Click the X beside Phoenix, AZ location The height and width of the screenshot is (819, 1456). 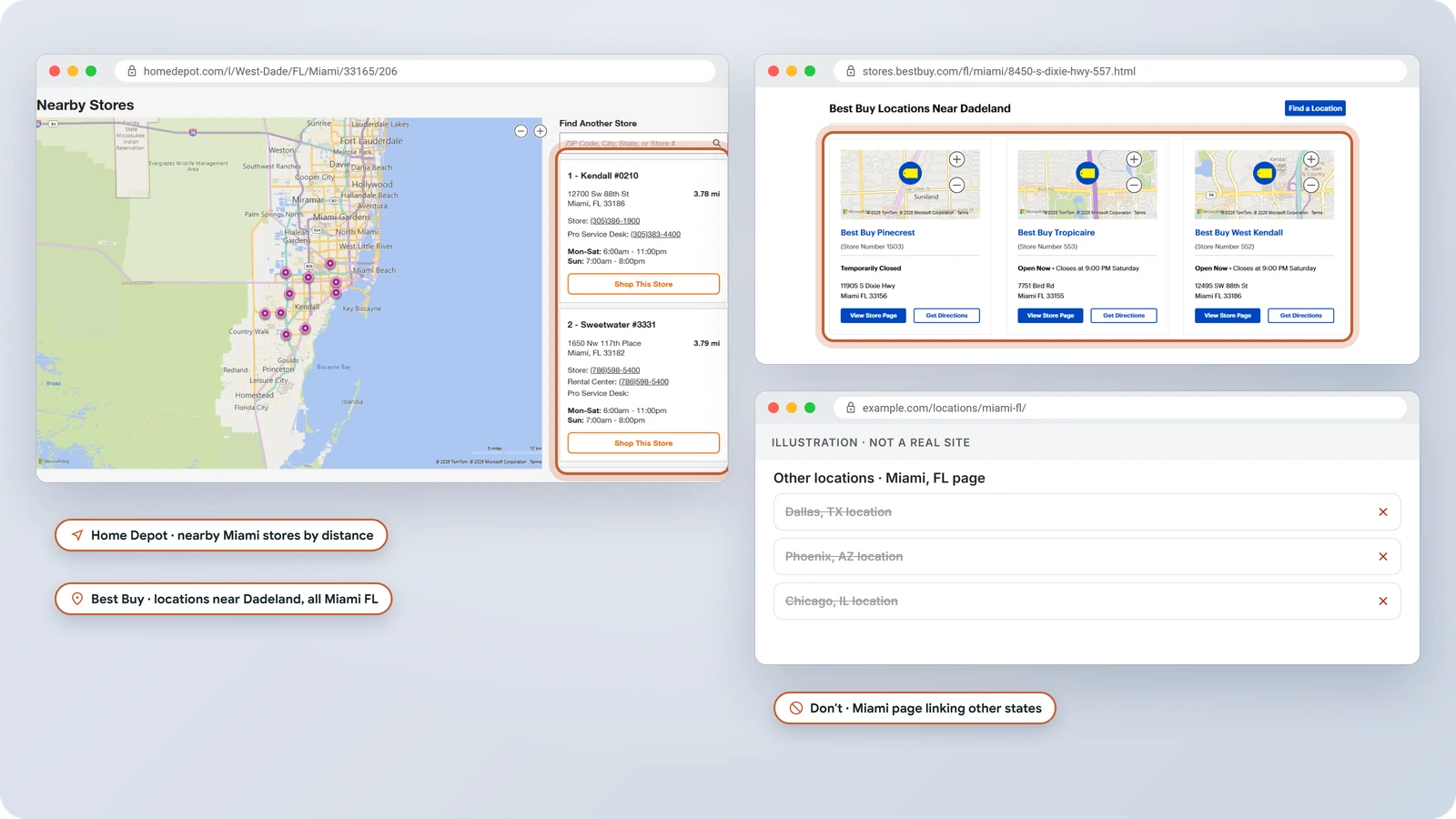tap(1383, 557)
